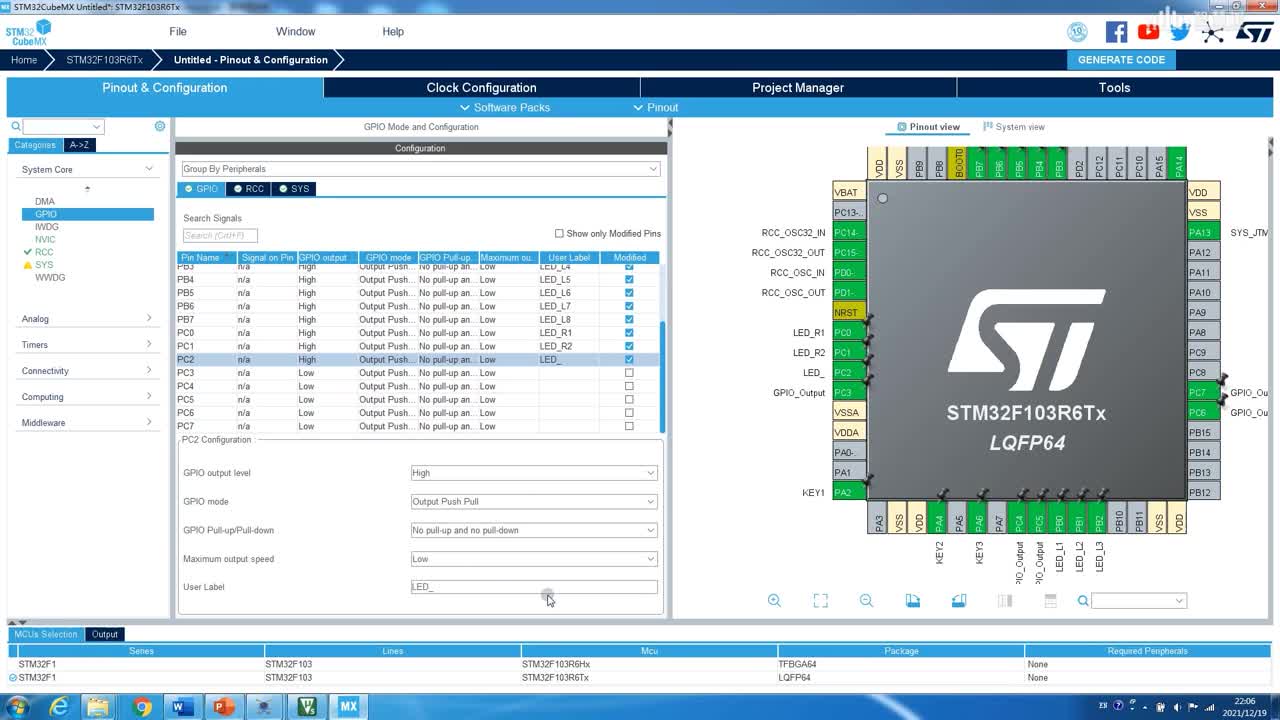This screenshot has width=1280, height=720.
Task: Click the User Label input field
Action: click(x=534, y=587)
